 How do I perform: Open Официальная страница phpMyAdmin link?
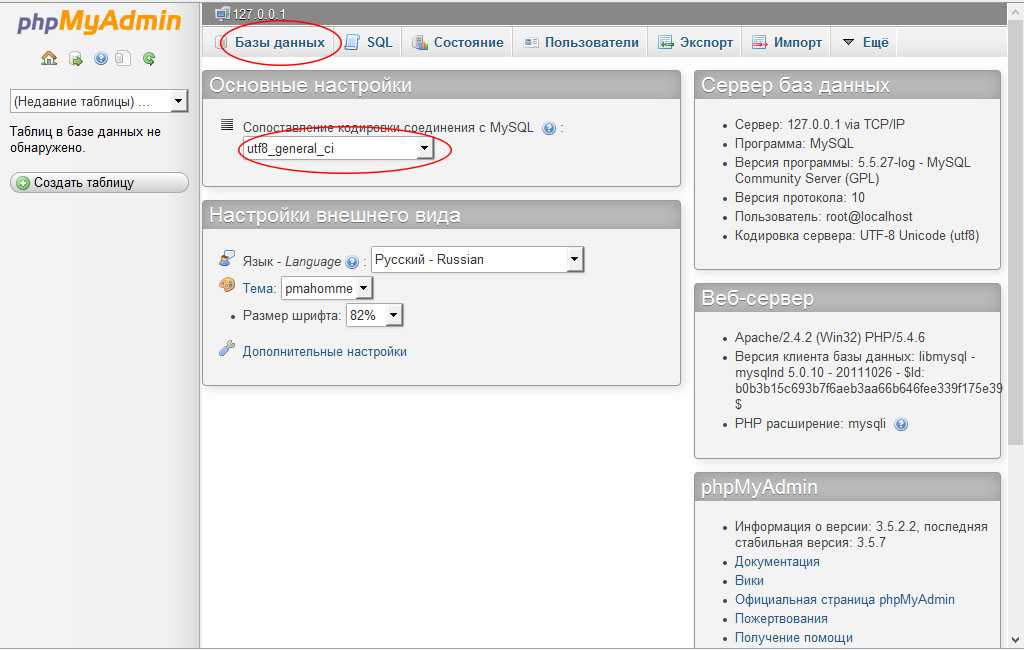tap(844, 600)
